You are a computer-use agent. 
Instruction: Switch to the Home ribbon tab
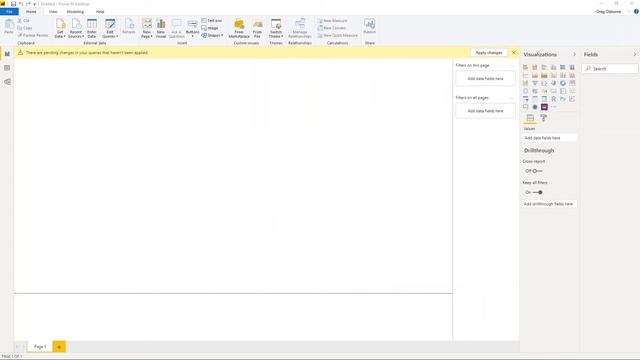click(x=31, y=11)
